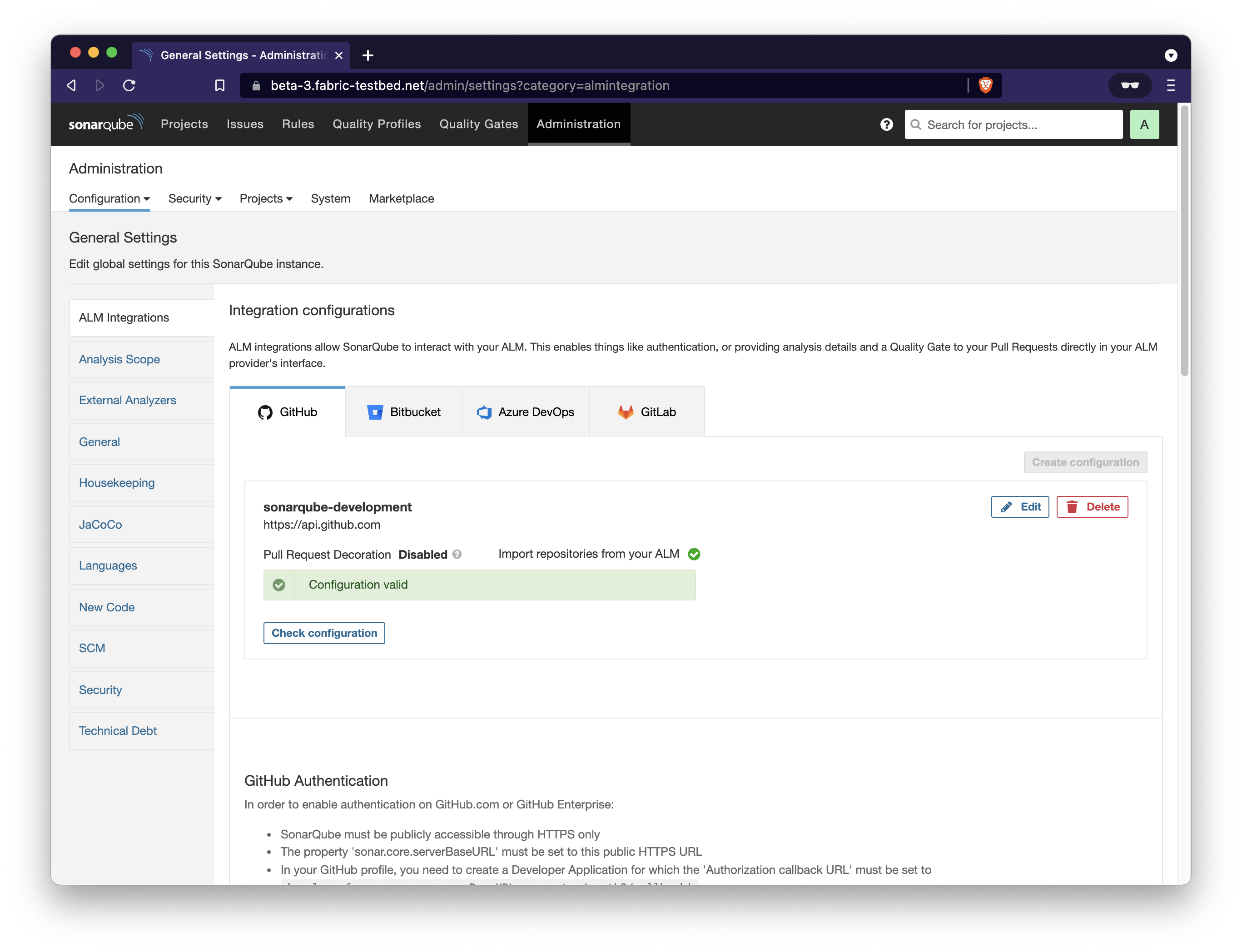
Task: Open the Projects dropdown under Administration
Action: 266,198
